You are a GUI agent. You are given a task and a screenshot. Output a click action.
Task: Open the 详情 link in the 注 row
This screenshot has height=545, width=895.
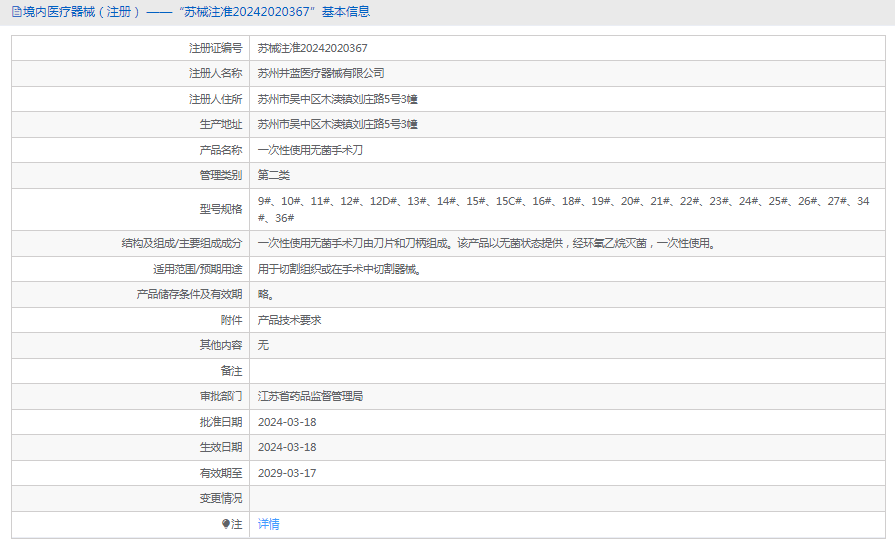point(268,524)
